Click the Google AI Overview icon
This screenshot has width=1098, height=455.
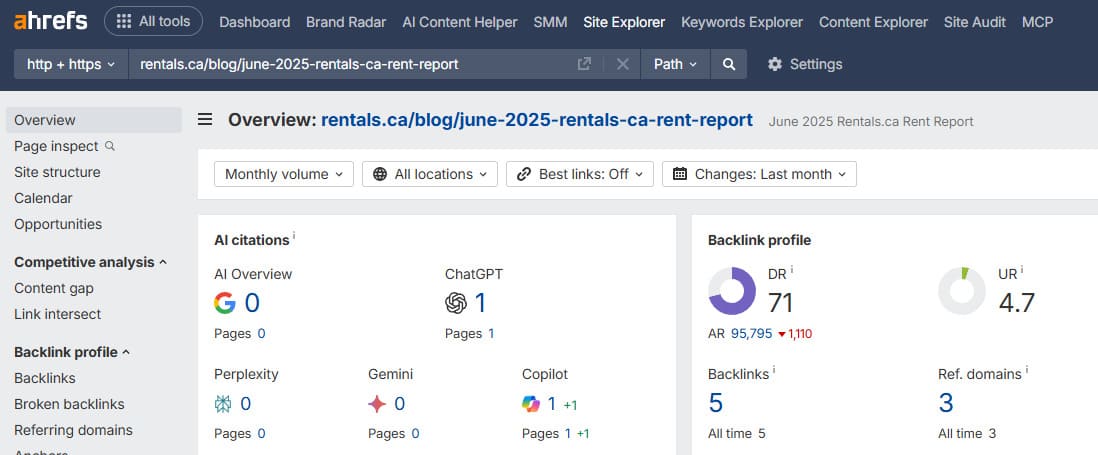pyautogui.click(x=225, y=303)
